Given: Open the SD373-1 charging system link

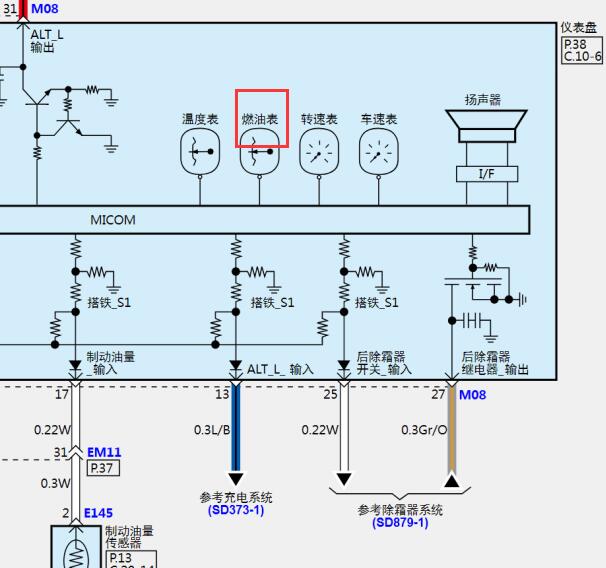Looking at the screenshot, I should pyautogui.click(x=236, y=510).
